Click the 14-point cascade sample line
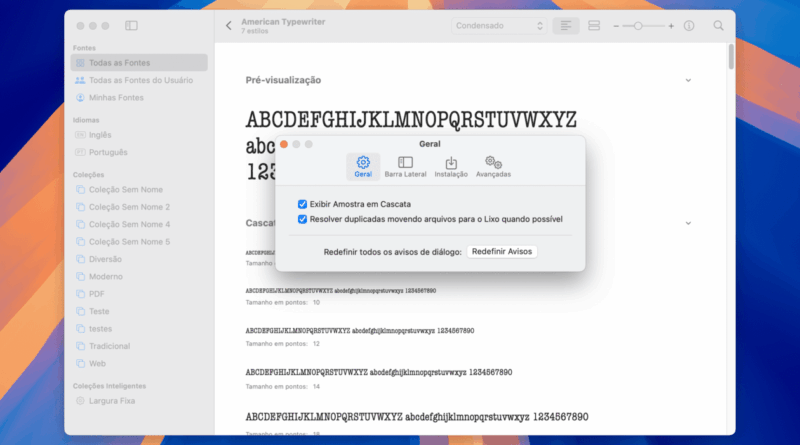Image resolution: width=800 pixels, height=445 pixels. [x=379, y=372]
